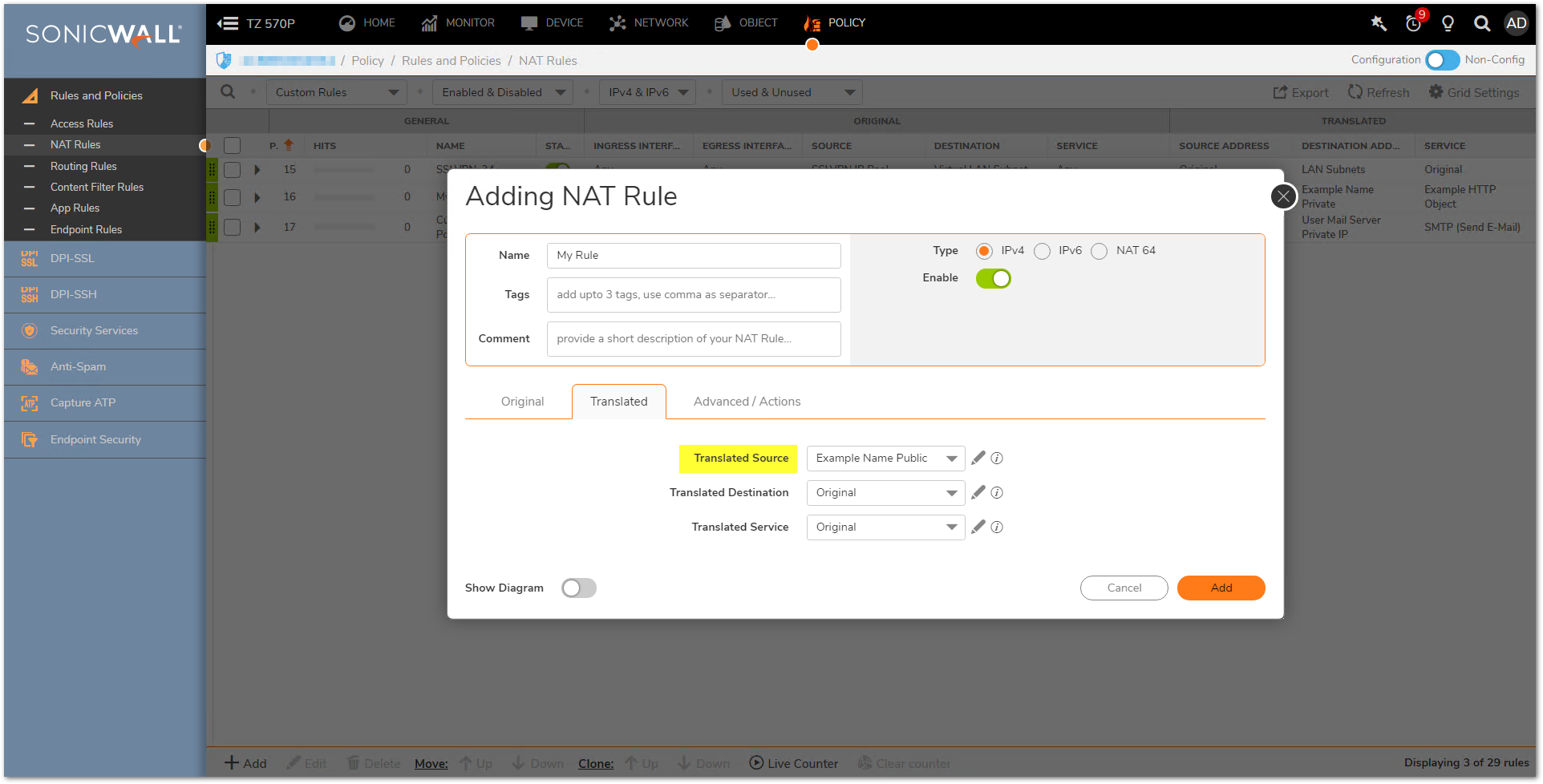
Task: Flip the Configuration / Non-Config mode switch
Action: tap(1442, 60)
